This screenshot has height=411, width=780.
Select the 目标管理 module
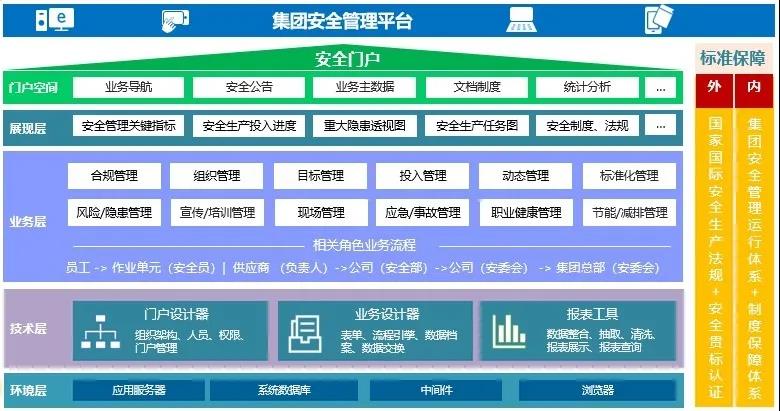(x=320, y=176)
